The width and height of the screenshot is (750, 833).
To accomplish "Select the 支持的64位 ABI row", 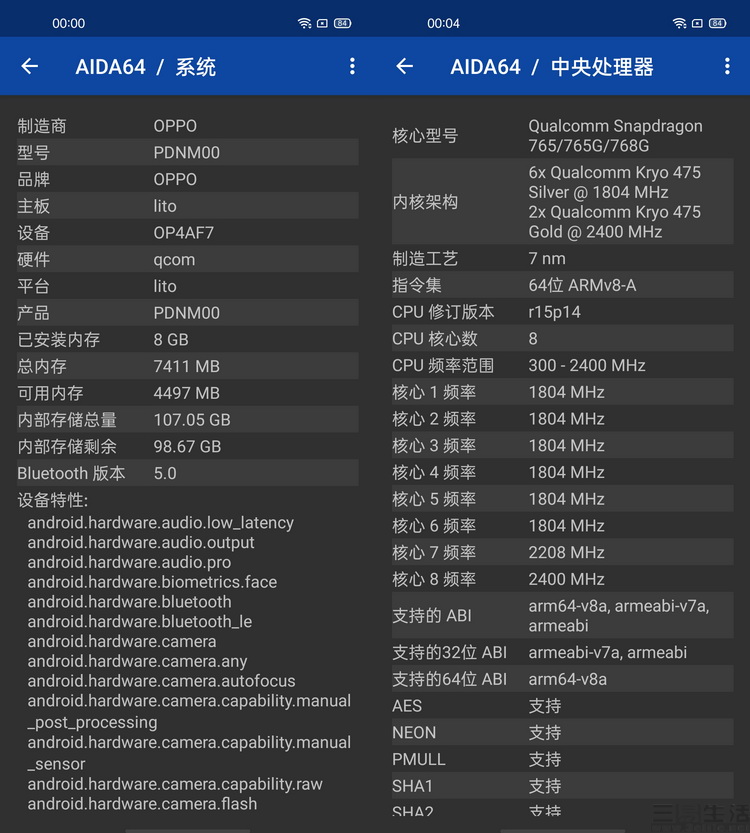I will (562, 678).
